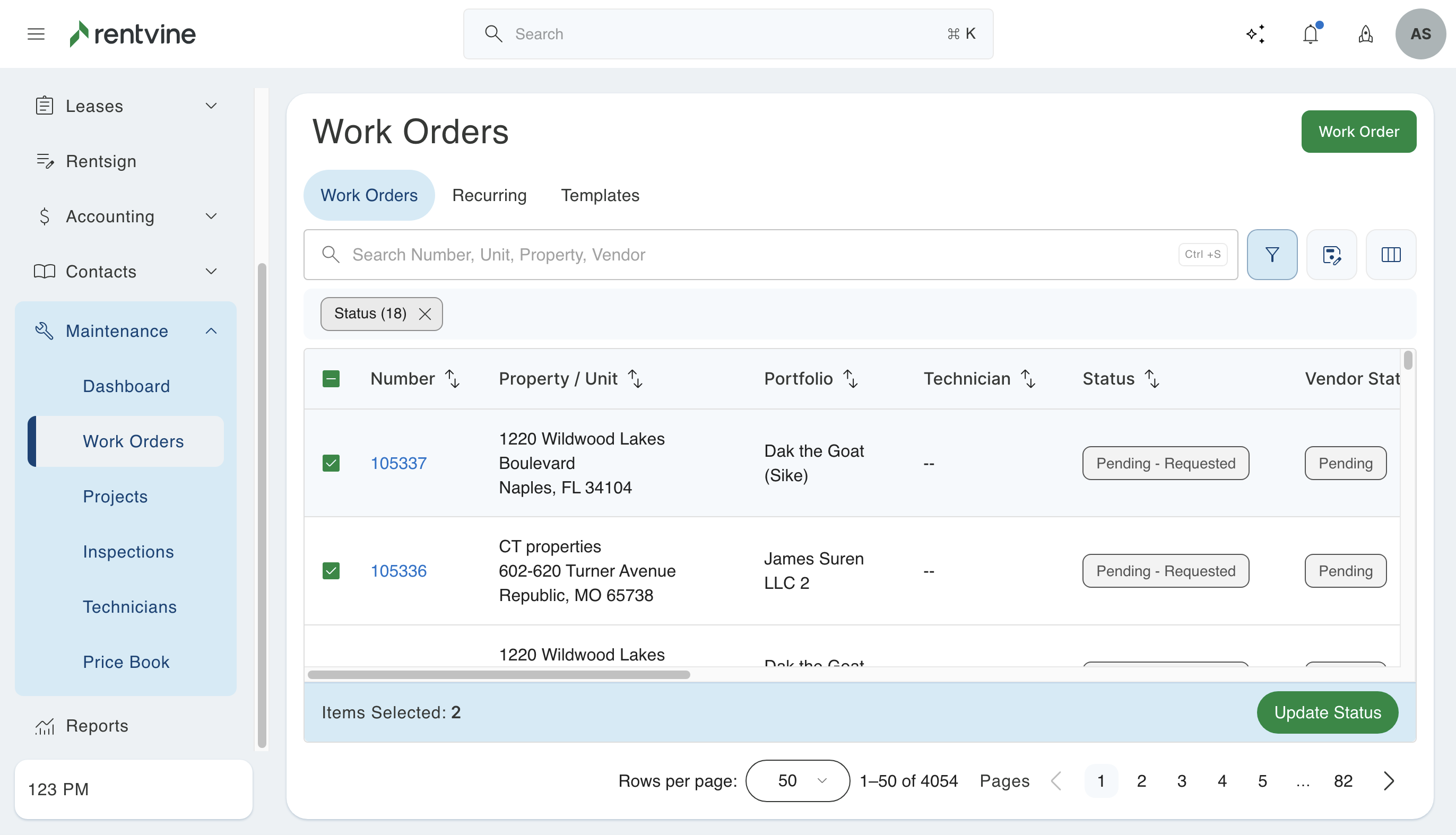Viewport: 1456px width, 835px height.
Task: Uncheck work order 105336 checkbox
Action: [x=331, y=571]
